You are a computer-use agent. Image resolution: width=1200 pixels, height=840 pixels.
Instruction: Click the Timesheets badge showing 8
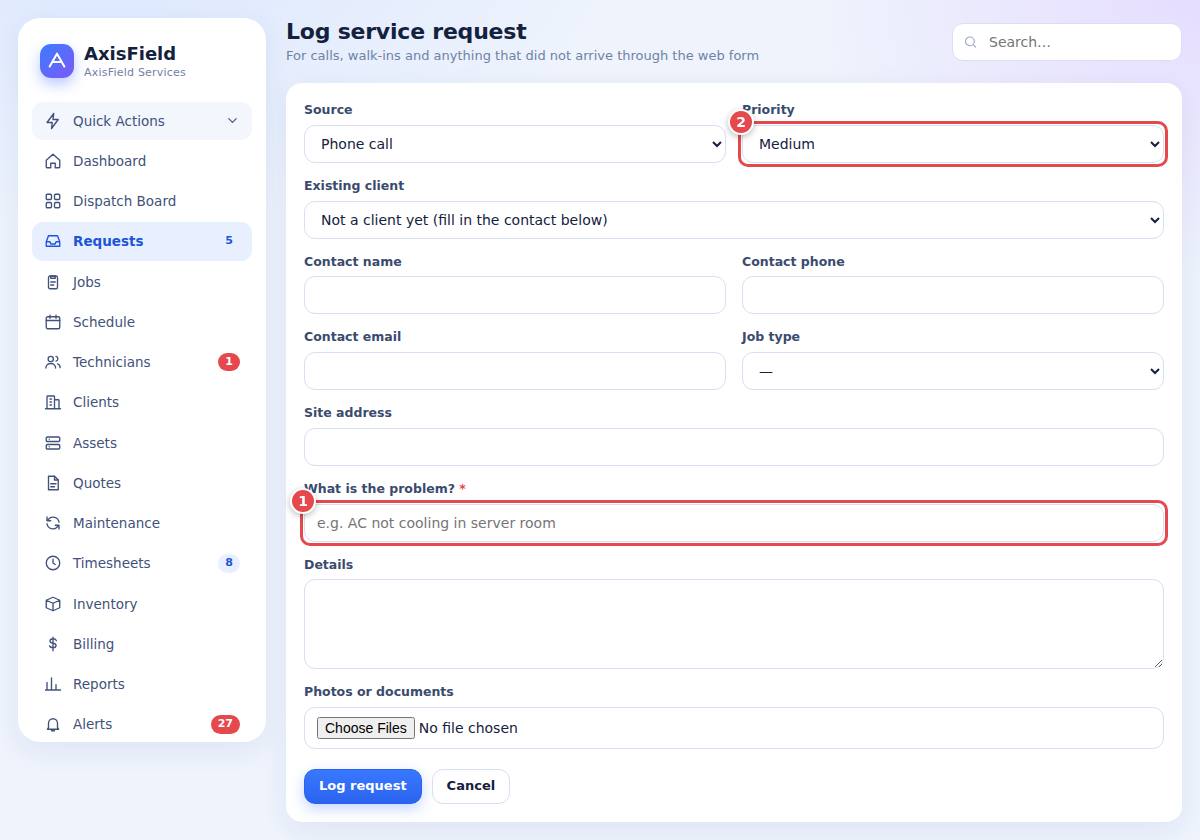(229, 563)
